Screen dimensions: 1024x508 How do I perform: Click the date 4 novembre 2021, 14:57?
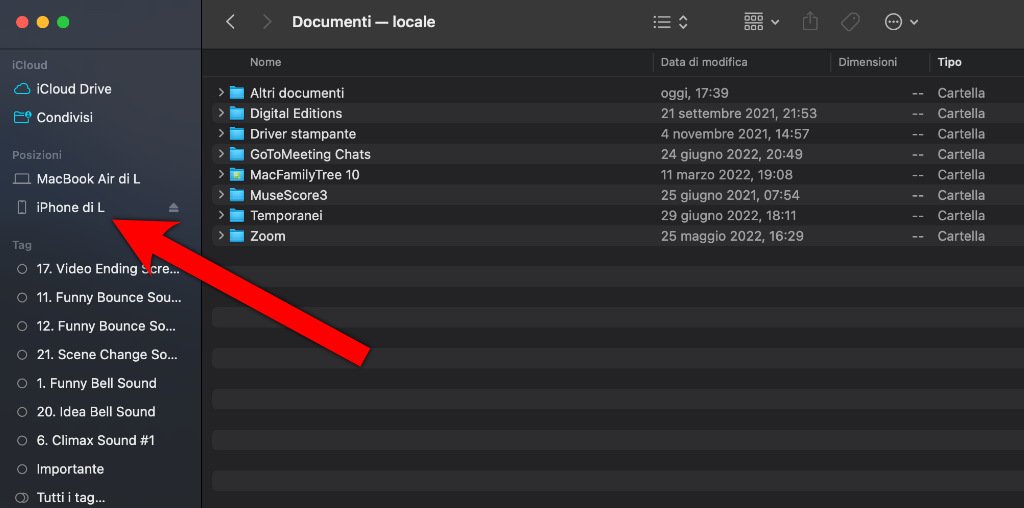pyautogui.click(x=735, y=134)
